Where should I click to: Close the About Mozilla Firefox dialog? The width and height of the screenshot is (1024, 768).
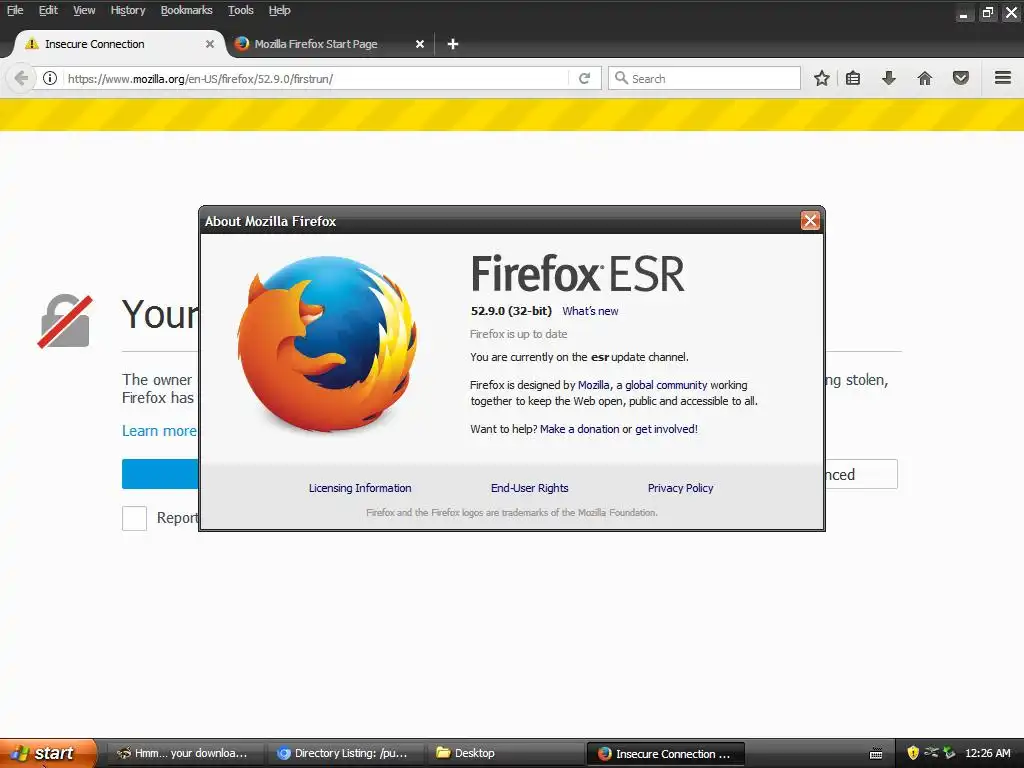(810, 221)
